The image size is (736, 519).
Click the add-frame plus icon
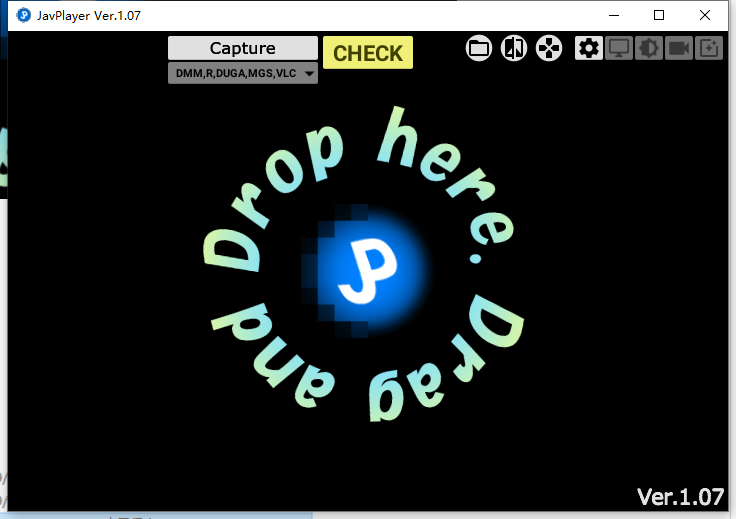point(709,48)
